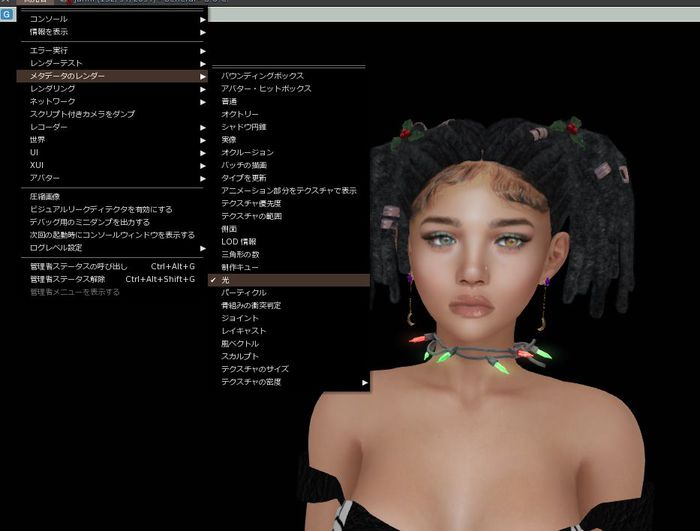Open the エラー実行 submenu

pos(112,50)
